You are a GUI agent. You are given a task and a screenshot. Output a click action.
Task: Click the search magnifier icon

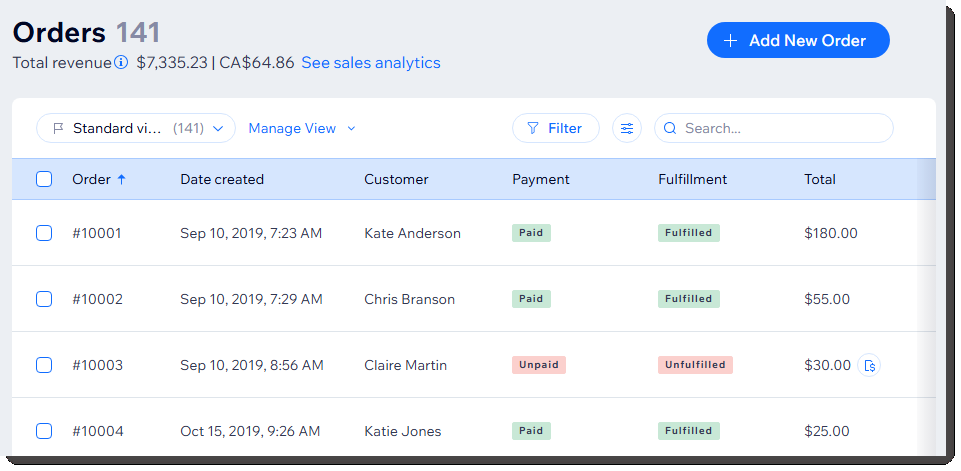[x=670, y=128]
